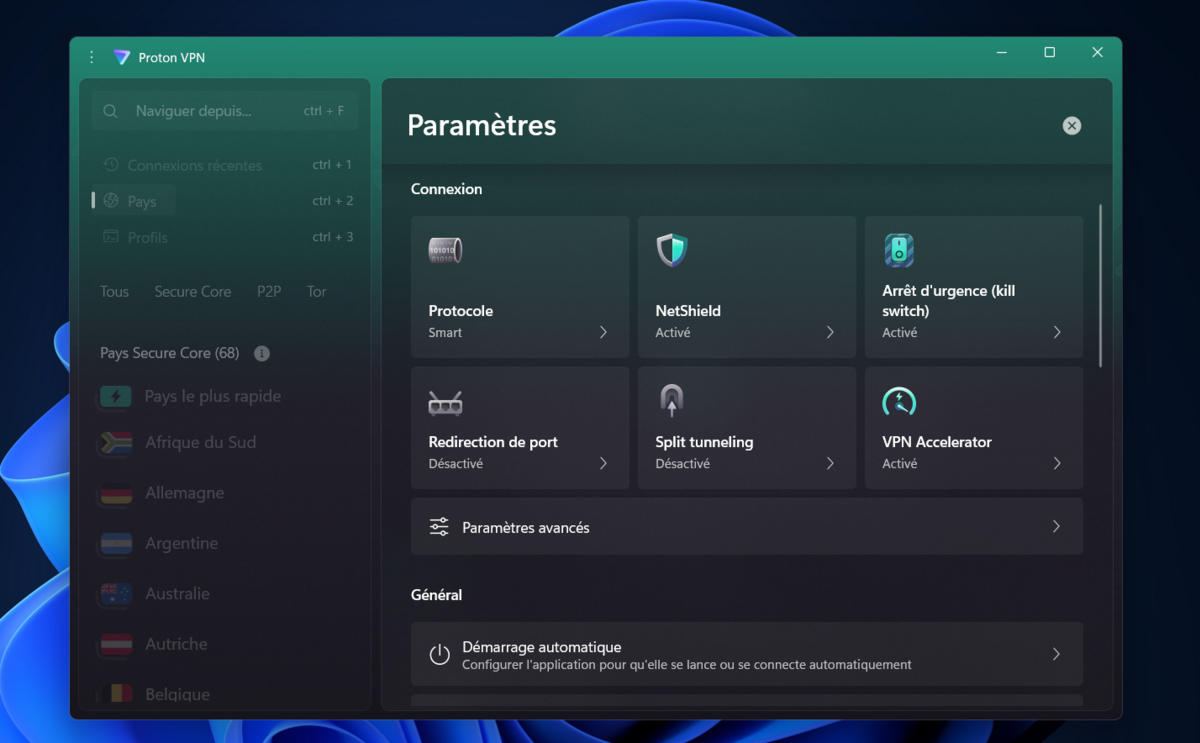Open Split tunneling via its chevron
This screenshot has height=743, width=1200.
click(830, 463)
